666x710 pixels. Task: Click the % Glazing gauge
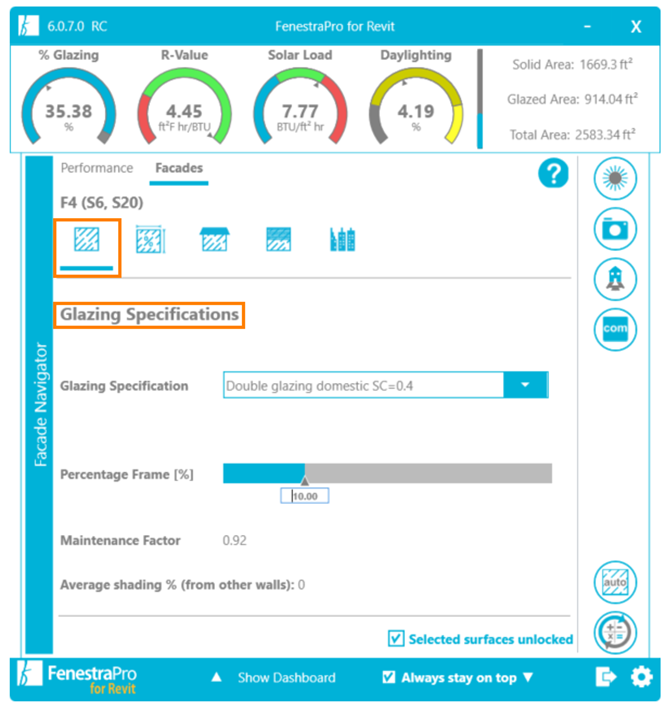pos(69,106)
